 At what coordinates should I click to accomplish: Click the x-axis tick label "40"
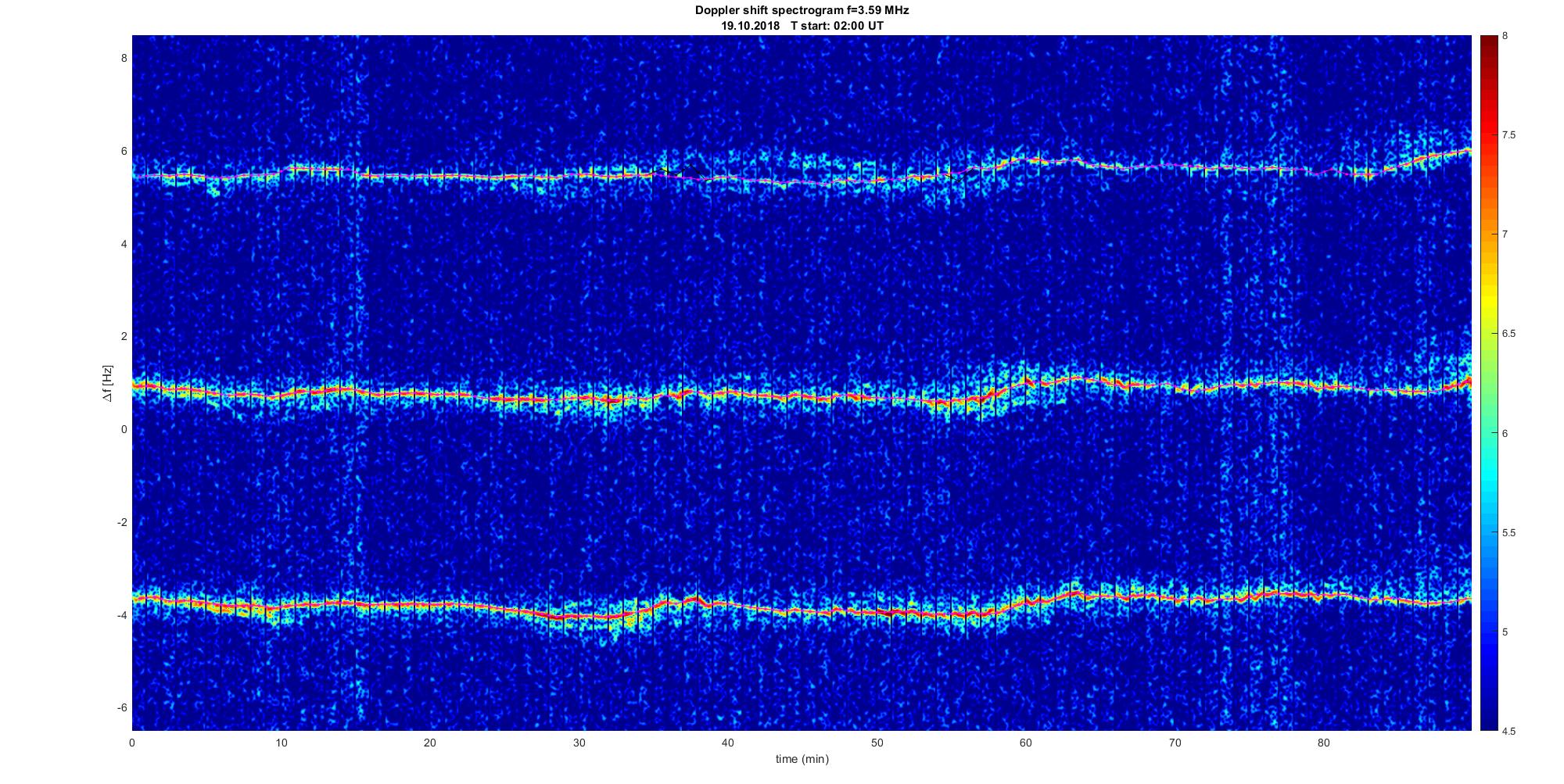click(x=728, y=743)
